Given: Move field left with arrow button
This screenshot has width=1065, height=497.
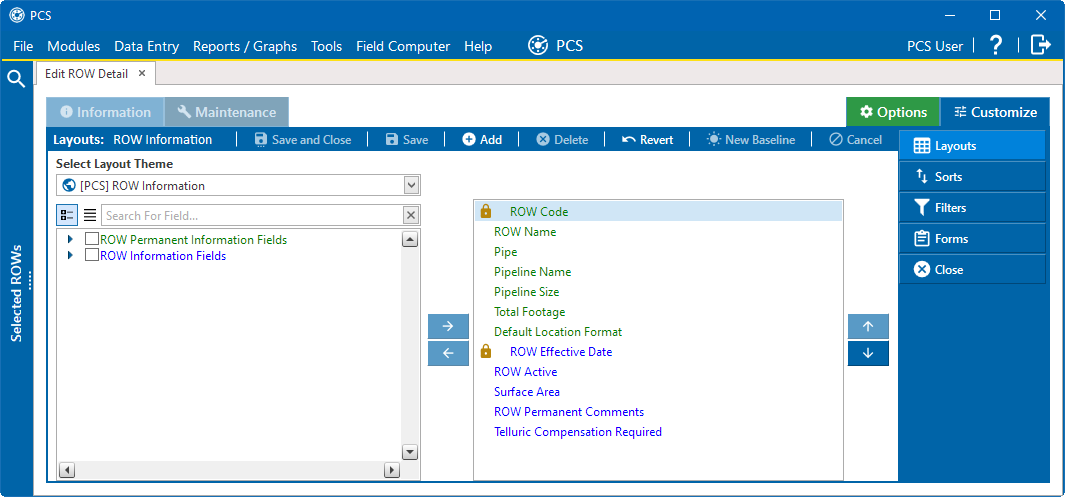Looking at the screenshot, I should coord(448,353).
